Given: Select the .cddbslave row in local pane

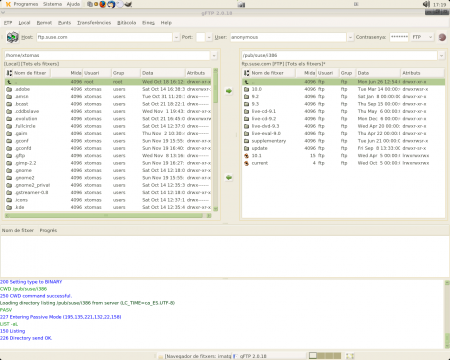Looking at the screenshot, I should click(x=108, y=111).
